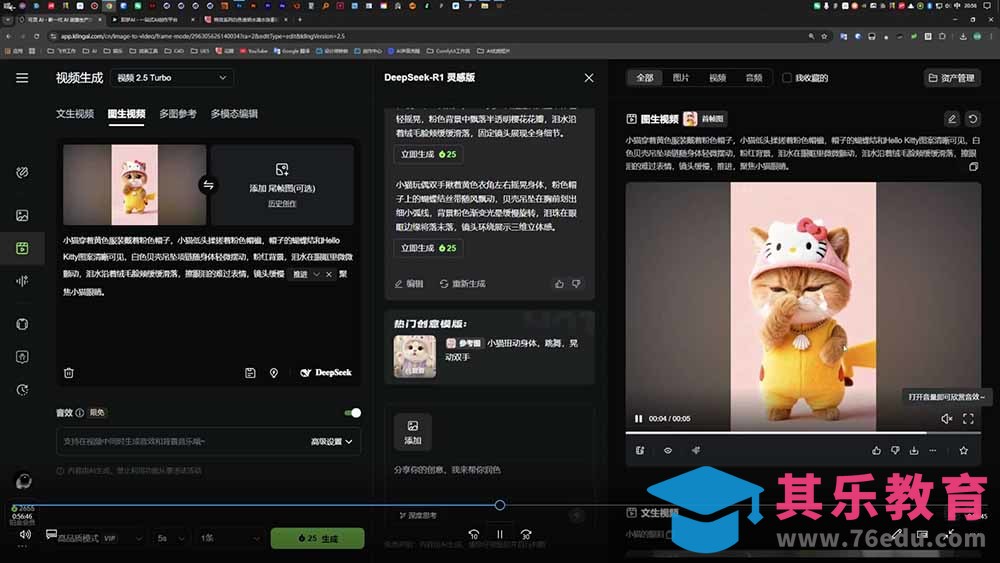Open the hamburger menu beside 视频生成
The width and height of the screenshot is (1000, 563).
pos(22,78)
